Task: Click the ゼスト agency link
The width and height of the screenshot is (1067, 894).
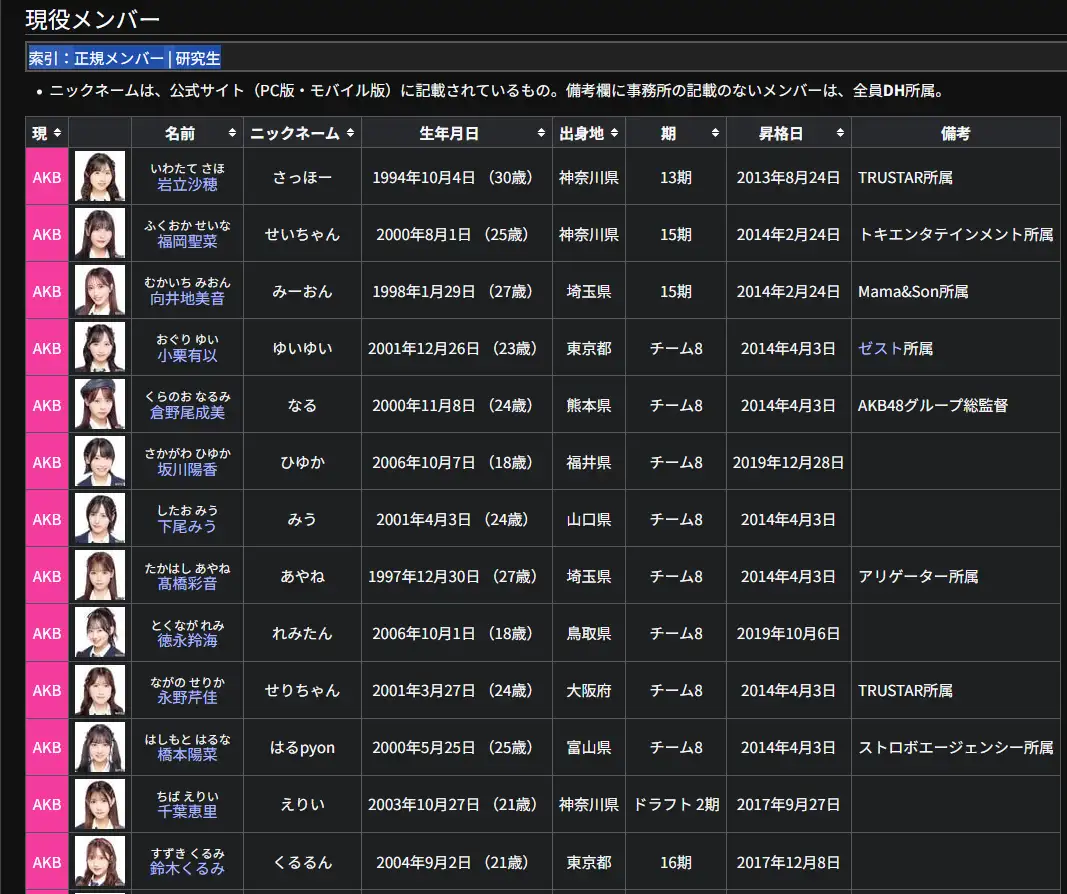Action: coord(880,349)
